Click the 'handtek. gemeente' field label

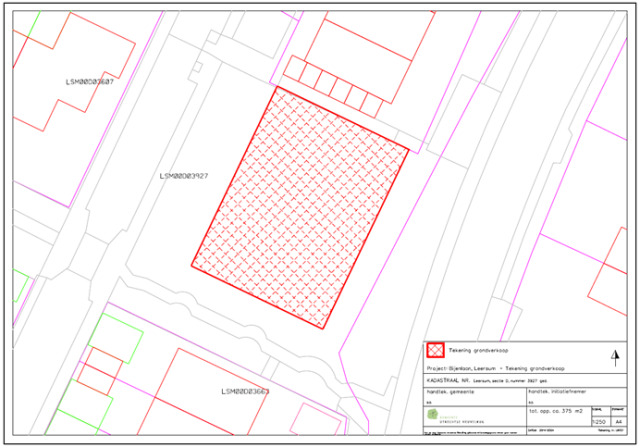[451, 391]
